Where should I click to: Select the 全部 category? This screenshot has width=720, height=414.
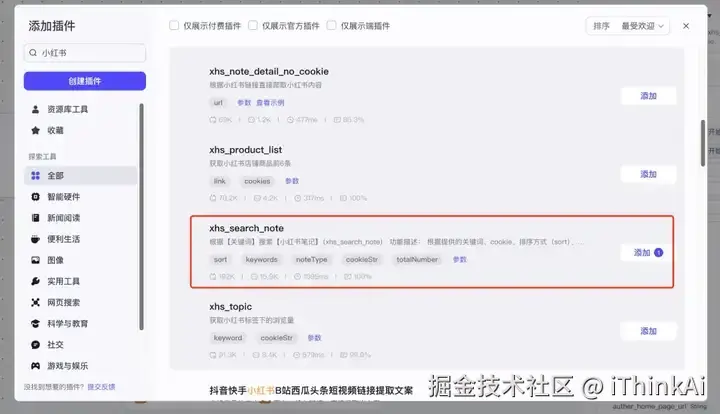coord(81,175)
